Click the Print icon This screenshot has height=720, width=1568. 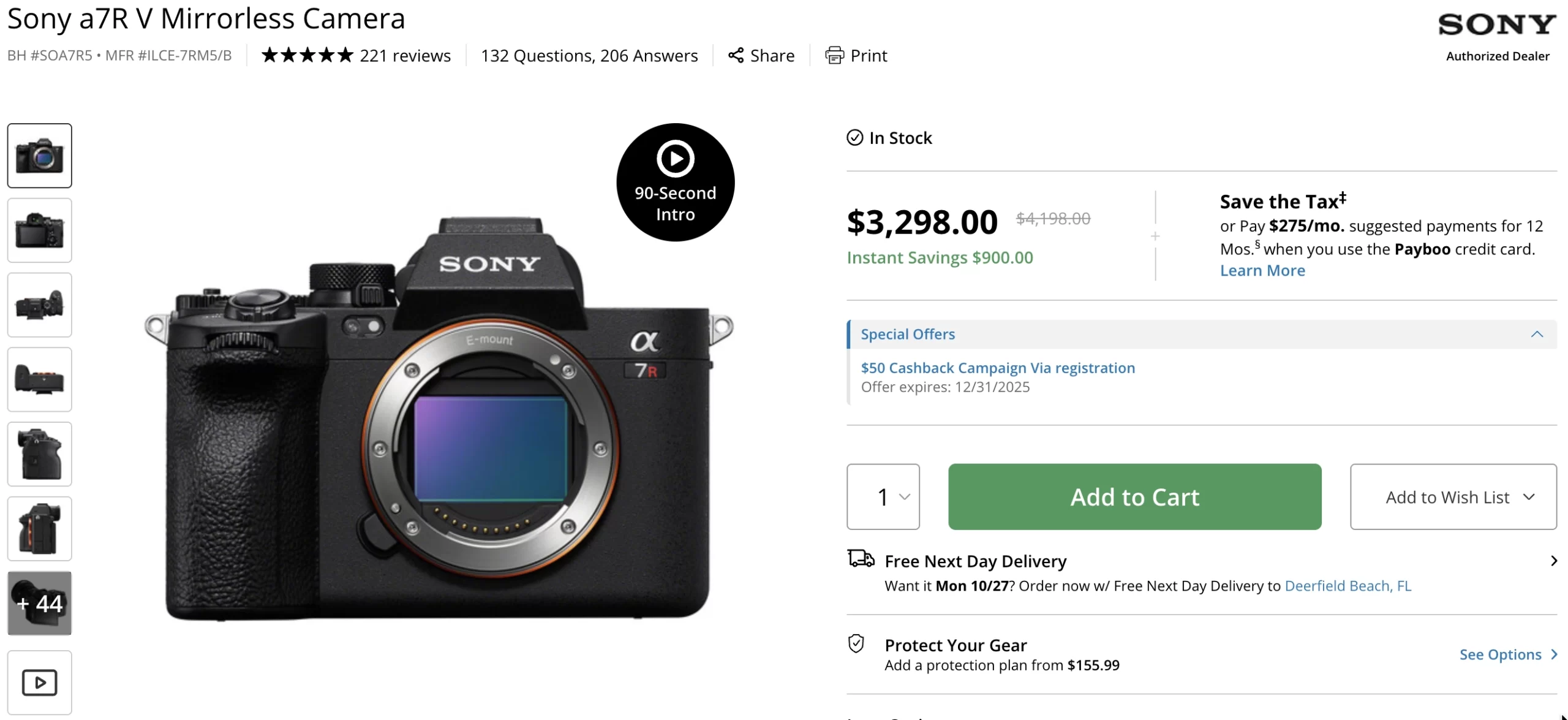click(x=834, y=55)
